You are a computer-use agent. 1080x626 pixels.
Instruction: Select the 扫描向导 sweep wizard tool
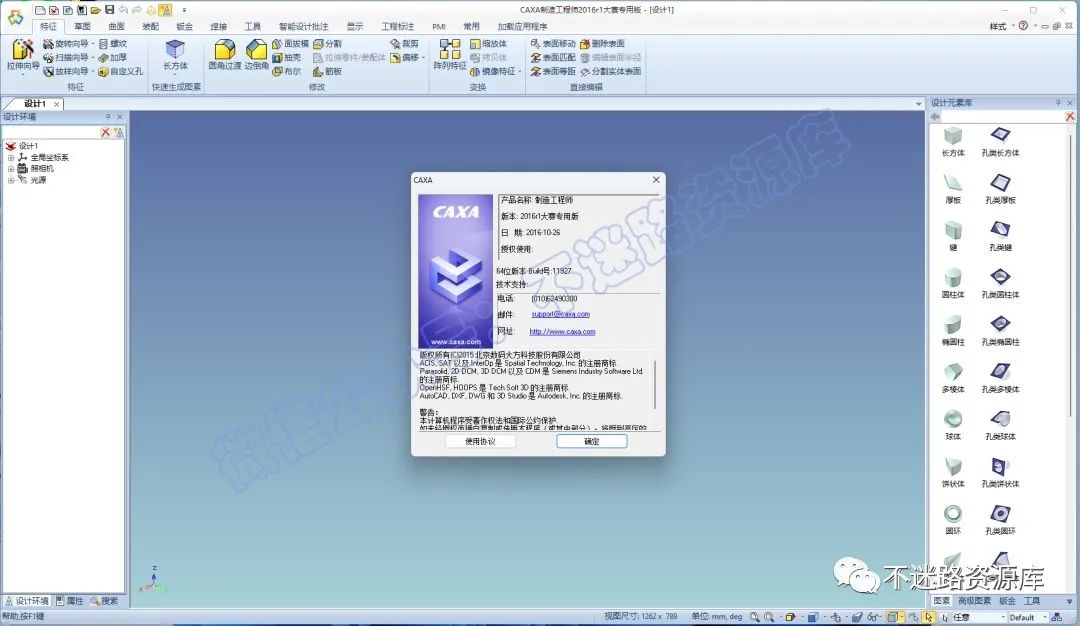tap(66, 57)
